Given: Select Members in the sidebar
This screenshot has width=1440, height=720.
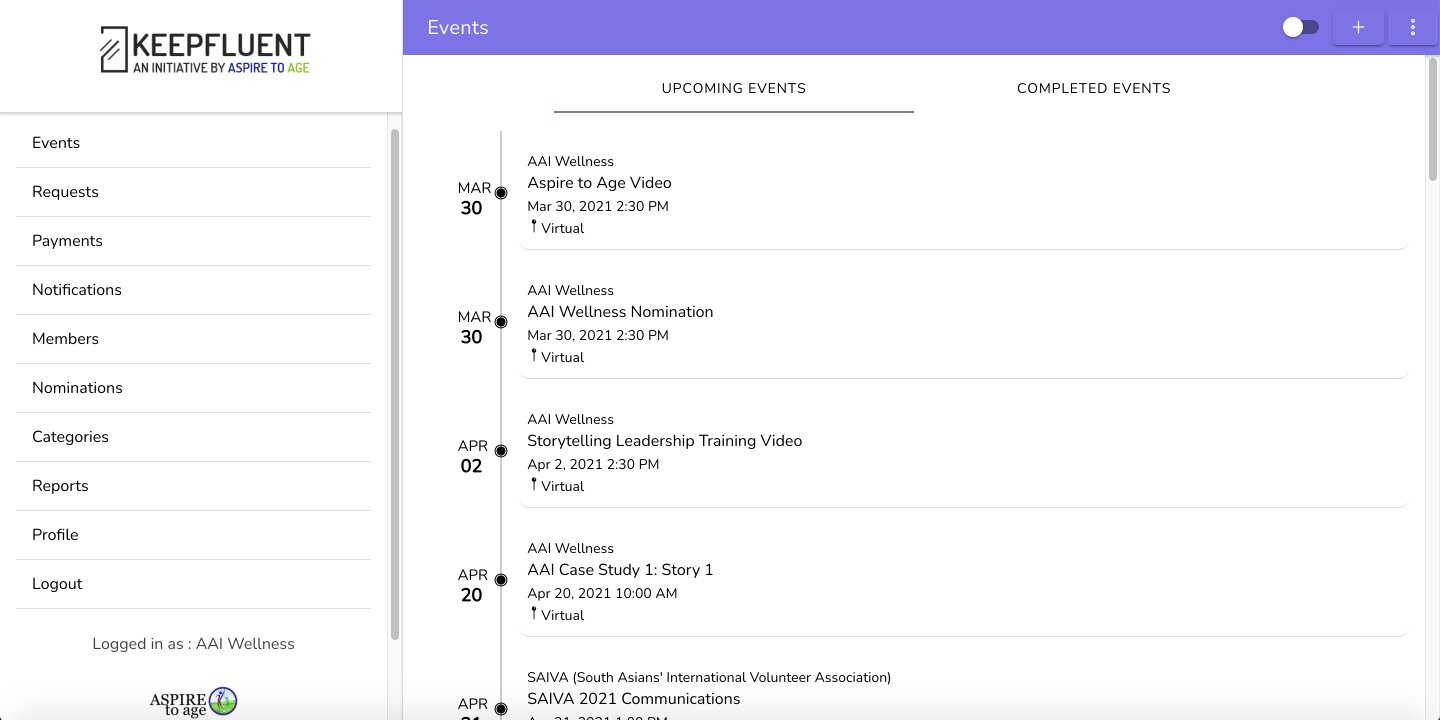Looking at the screenshot, I should coord(193,339).
